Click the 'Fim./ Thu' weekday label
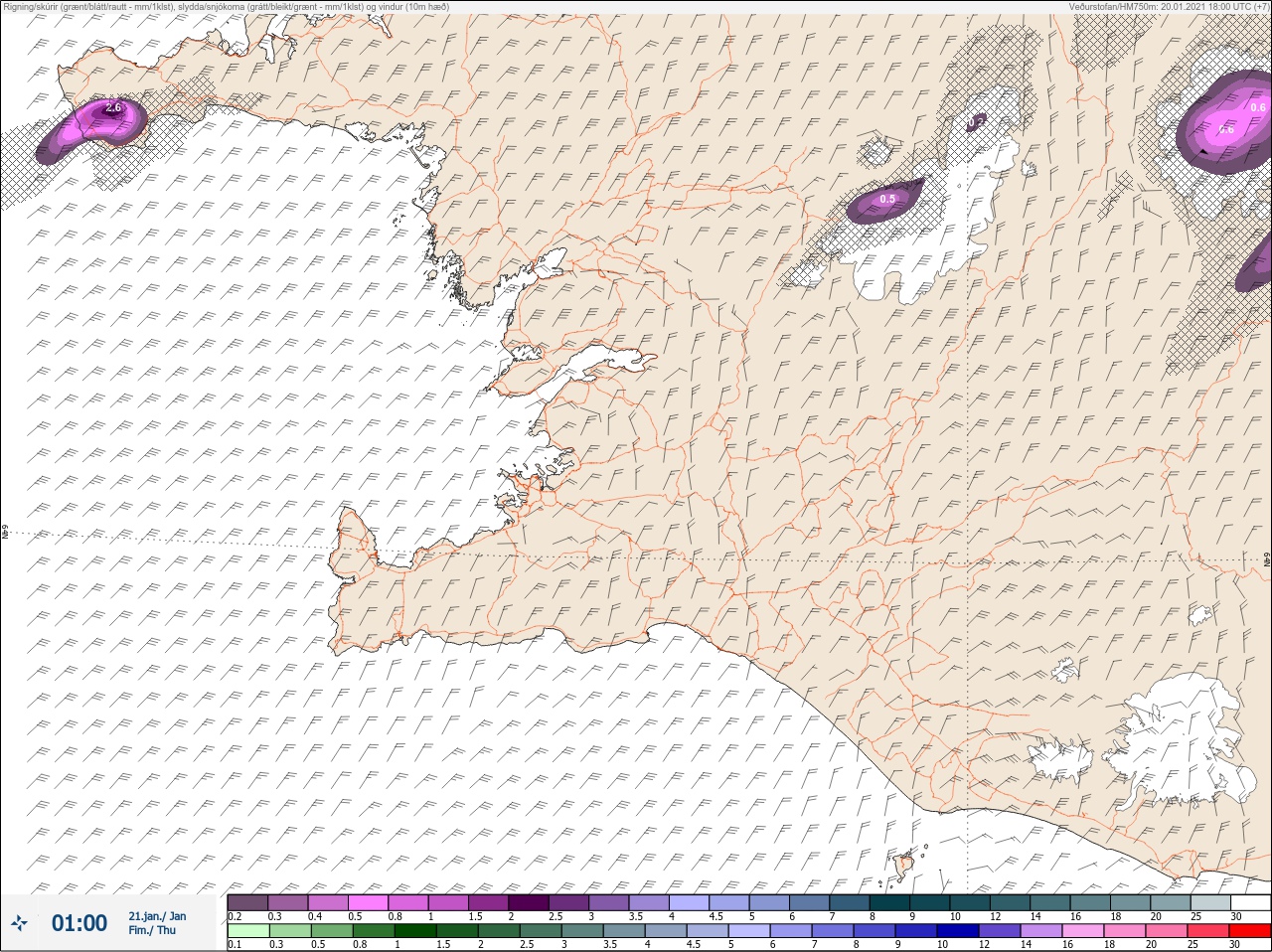The width and height of the screenshot is (1272, 952). click(x=152, y=930)
